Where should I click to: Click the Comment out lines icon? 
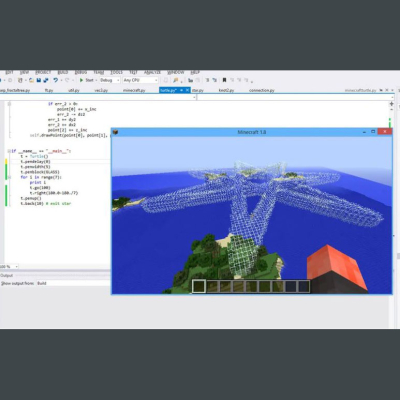tap(207, 80)
